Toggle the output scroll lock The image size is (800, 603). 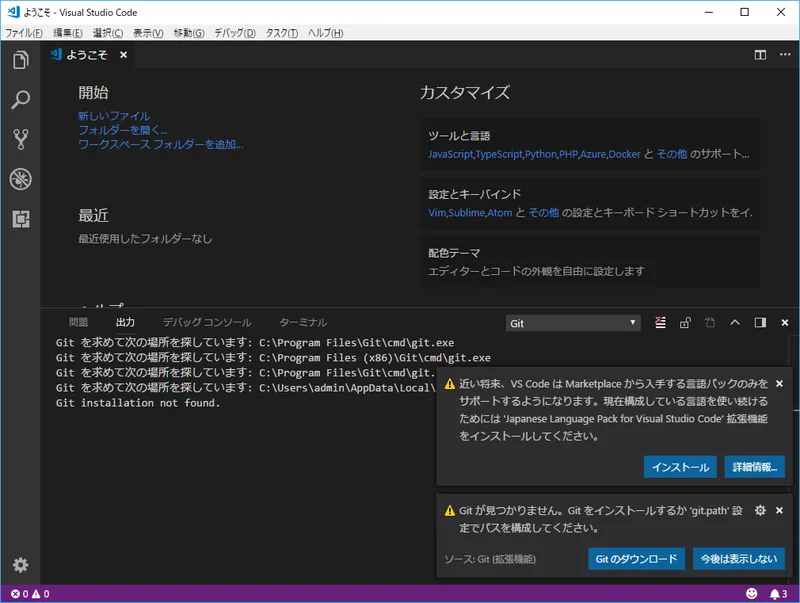click(x=685, y=322)
